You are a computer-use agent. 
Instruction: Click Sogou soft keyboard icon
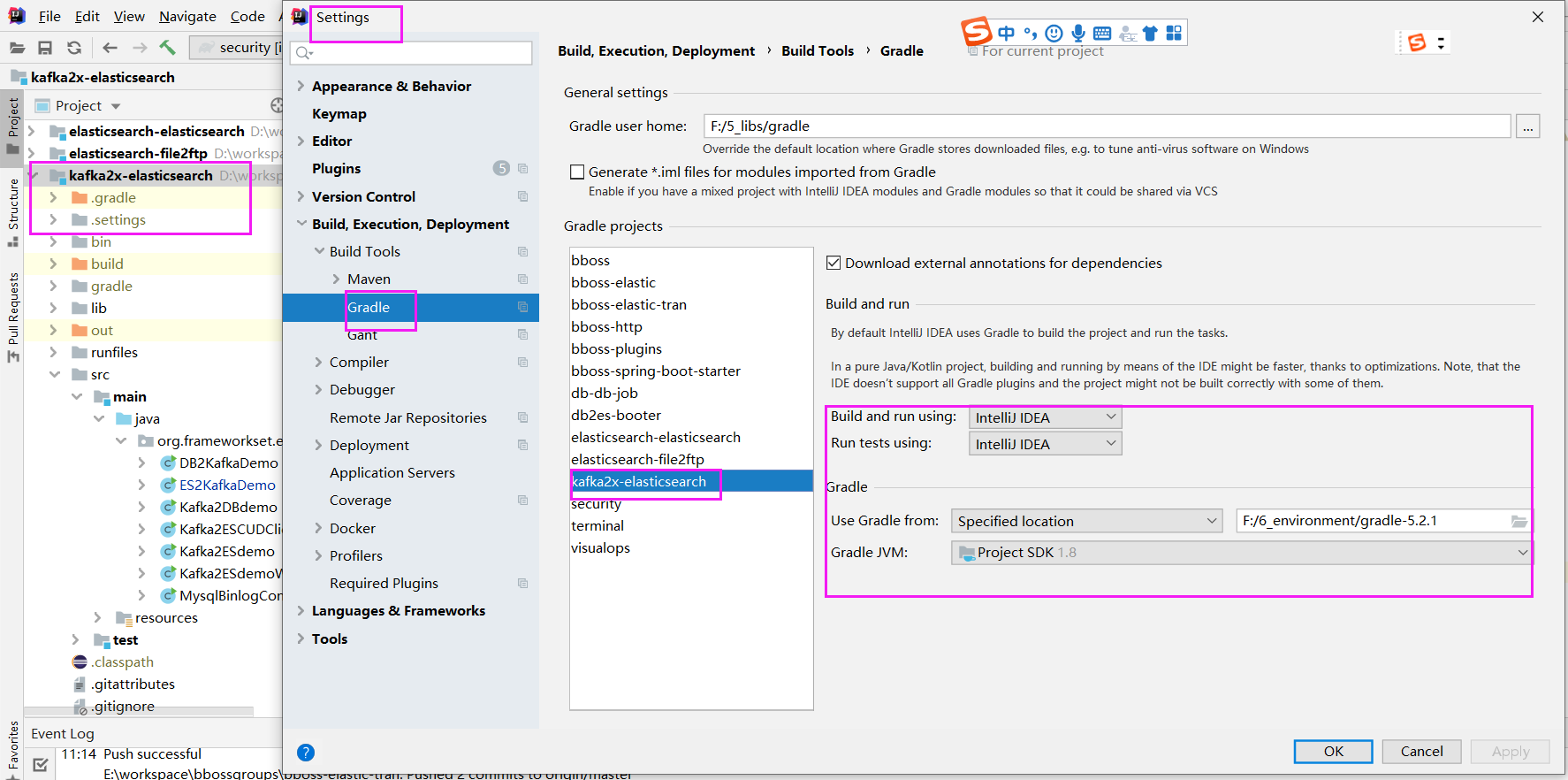[1102, 34]
